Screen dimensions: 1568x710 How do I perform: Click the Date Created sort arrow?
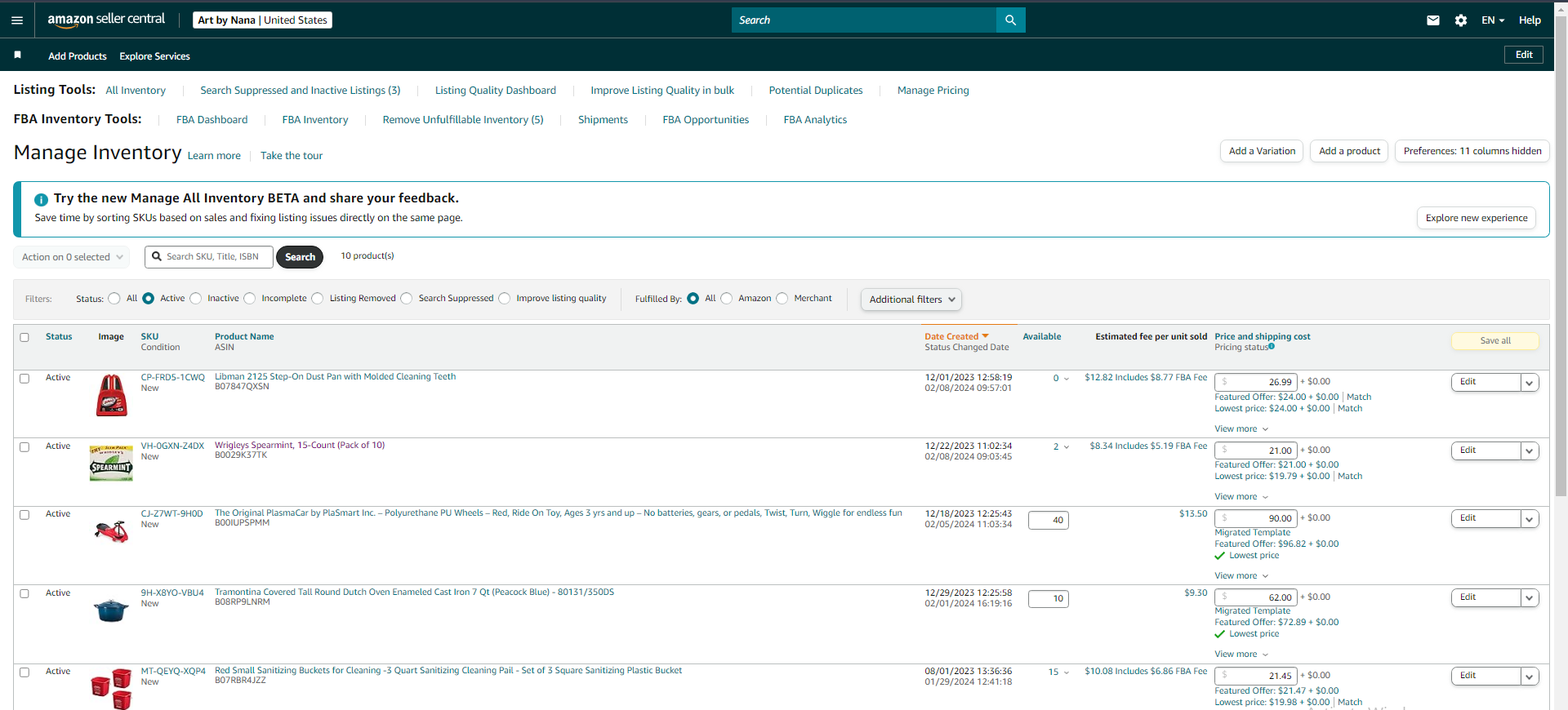click(x=986, y=336)
